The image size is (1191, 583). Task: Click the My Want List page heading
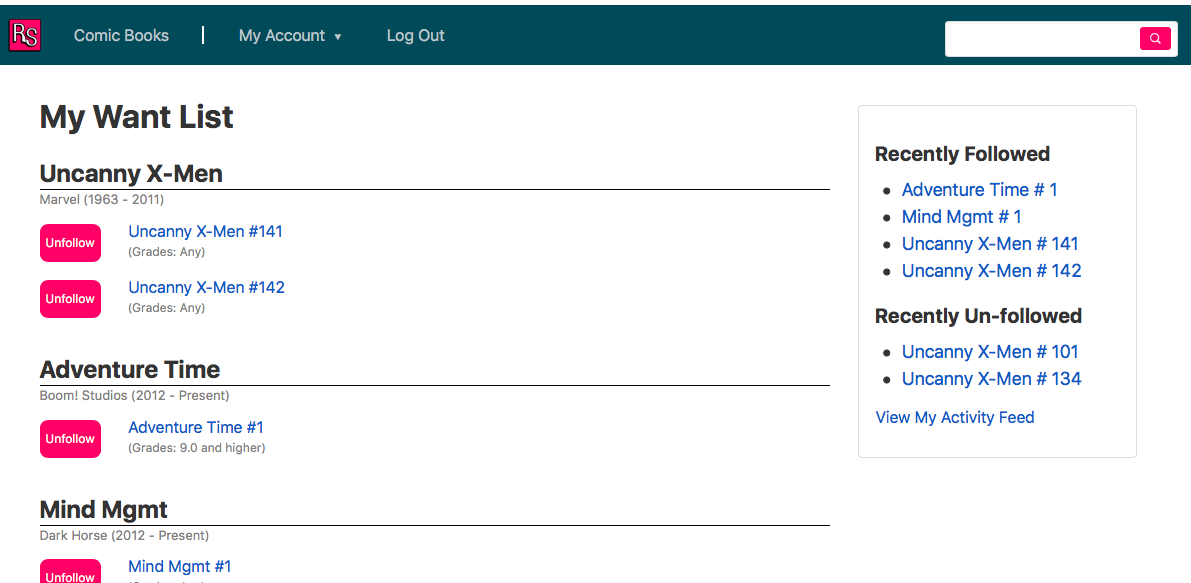137,118
